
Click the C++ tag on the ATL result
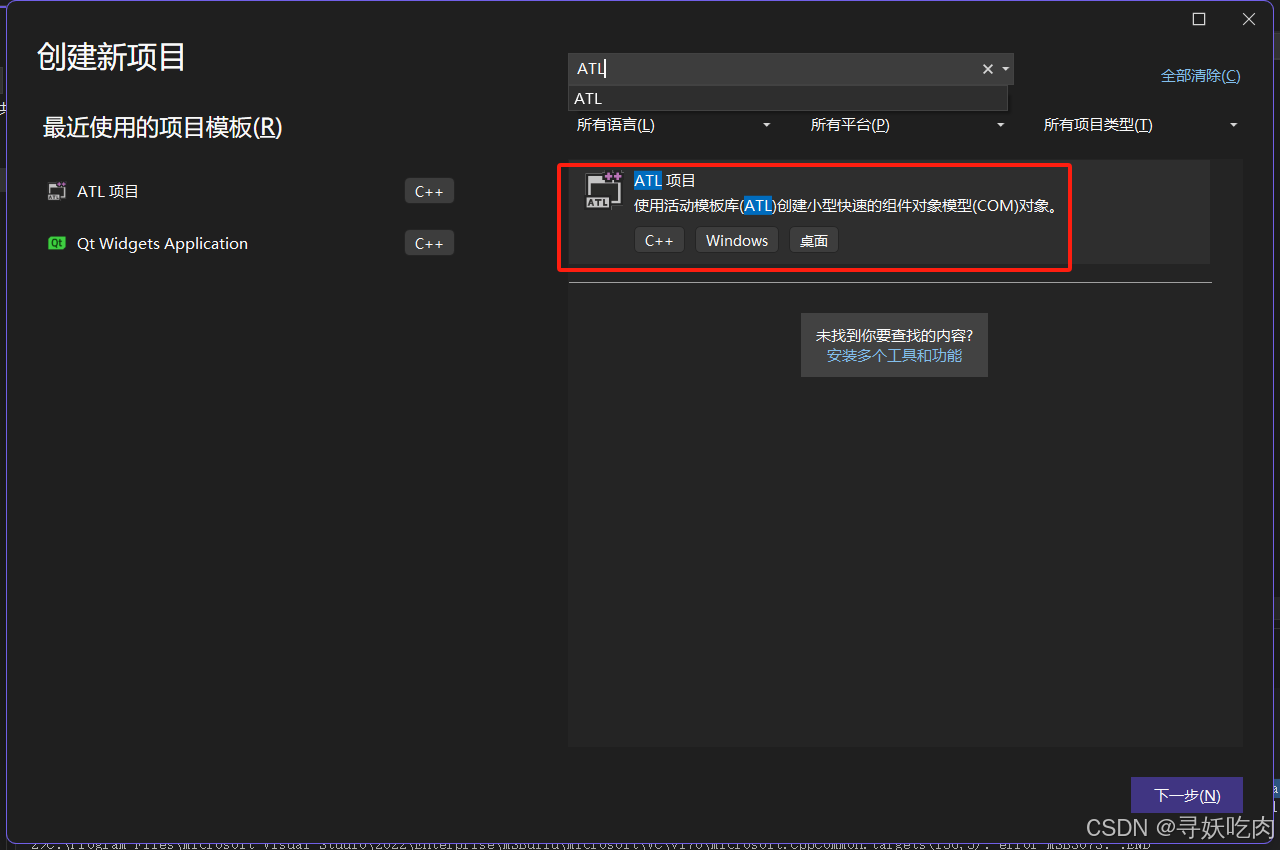pos(659,240)
